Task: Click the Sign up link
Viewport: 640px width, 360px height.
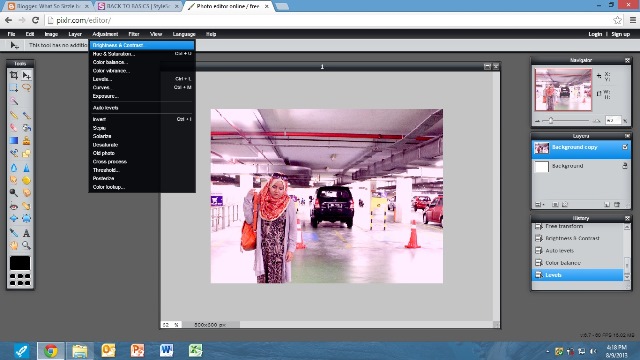Action: pos(620,34)
